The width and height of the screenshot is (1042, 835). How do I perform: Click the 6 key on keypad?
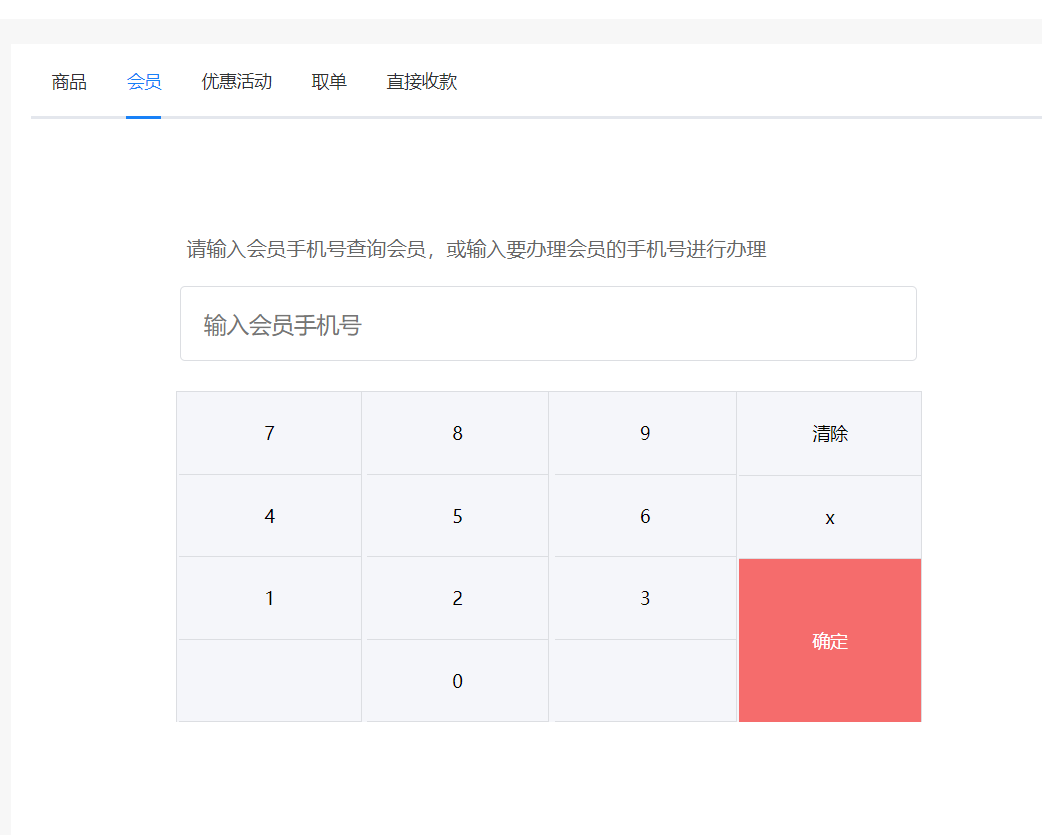645,516
